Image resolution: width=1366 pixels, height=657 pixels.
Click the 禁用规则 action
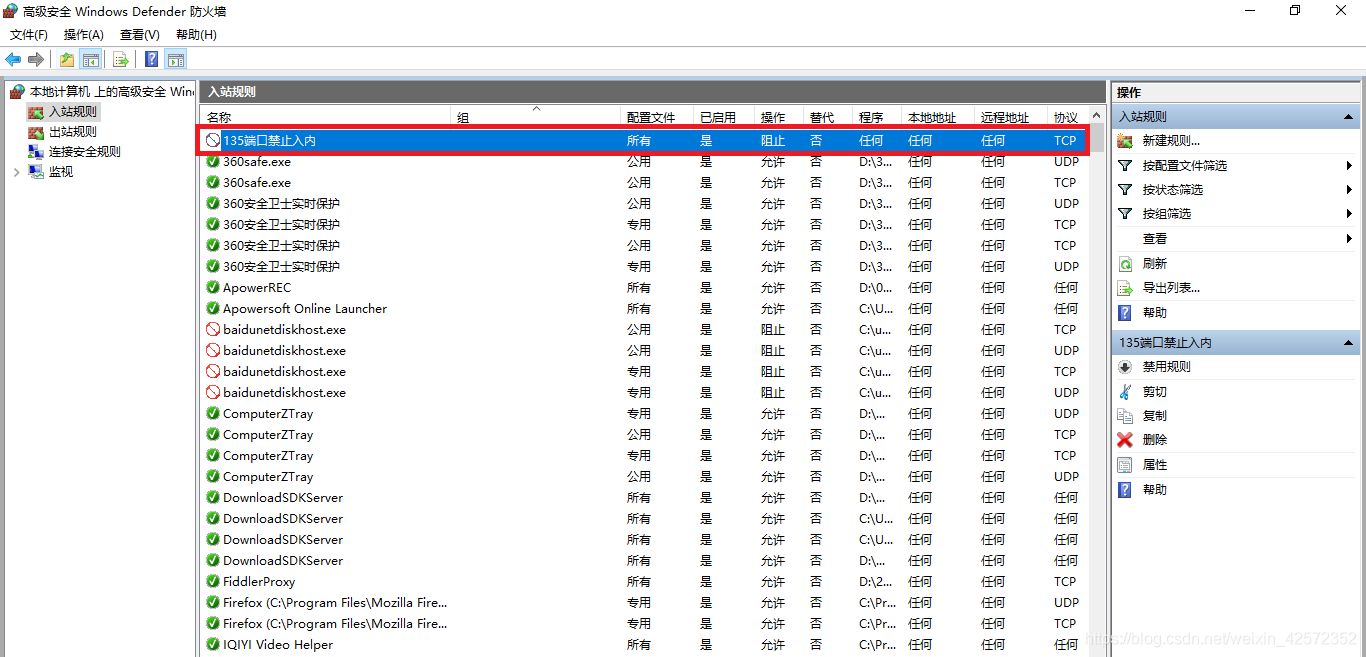[1166, 367]
